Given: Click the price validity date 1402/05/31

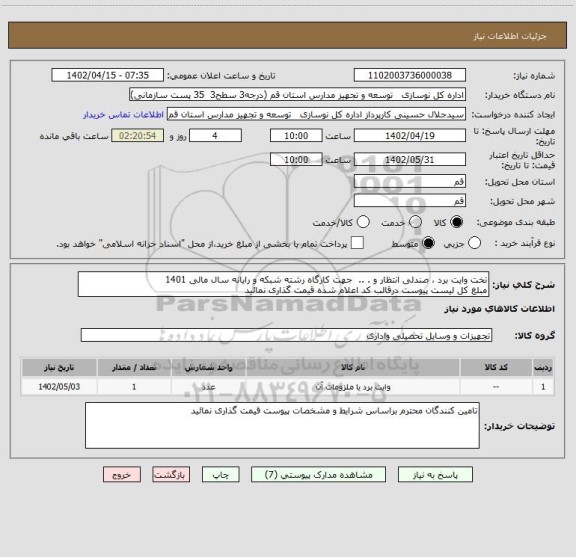Looking at the screenshot, I should coord(410,159).
